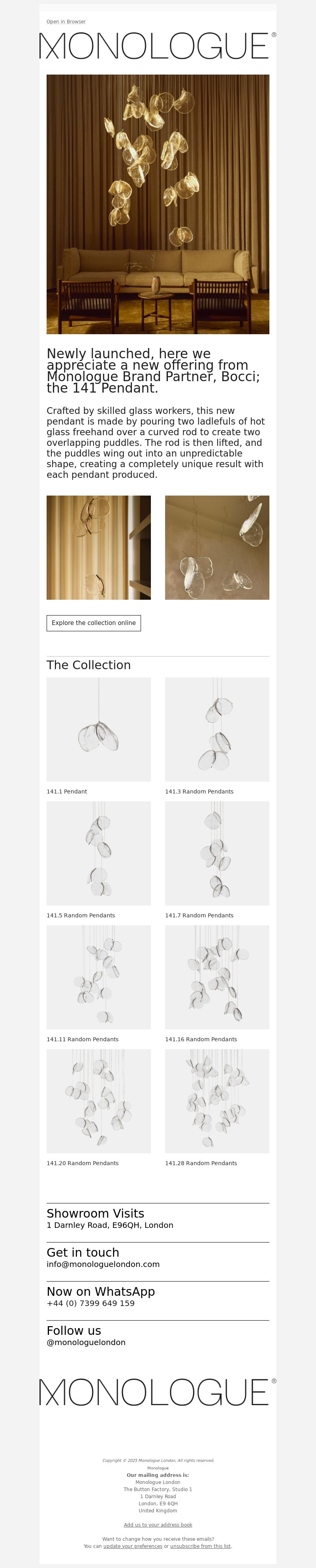The height and width of the screenshot is (1568, 316).
Task: Select the 141.11 Random Pendants product image
Action: tap(99, 977)
